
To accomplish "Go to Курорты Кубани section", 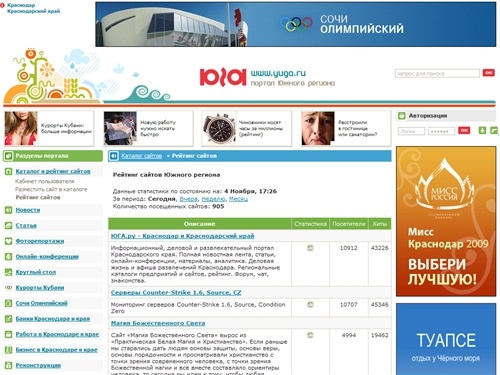I will [40, 288].
